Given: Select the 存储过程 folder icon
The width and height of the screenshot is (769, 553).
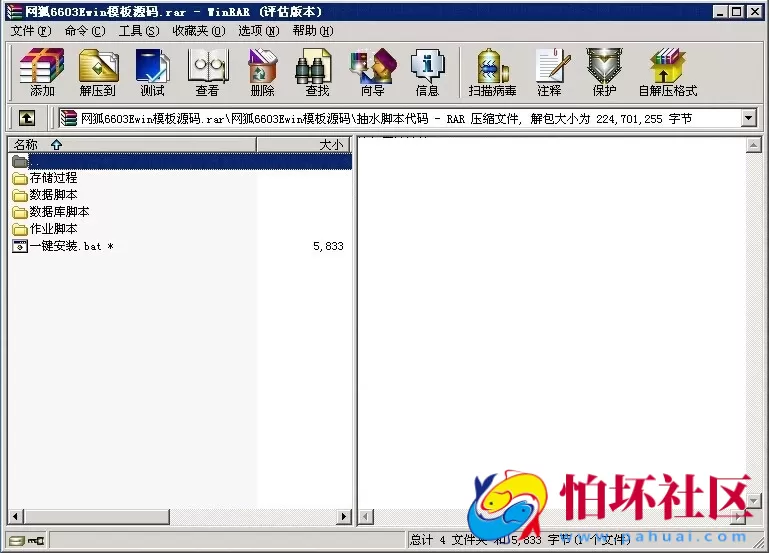Looking at the screenshot, I should pyautogui.click(x=20, y=178).
